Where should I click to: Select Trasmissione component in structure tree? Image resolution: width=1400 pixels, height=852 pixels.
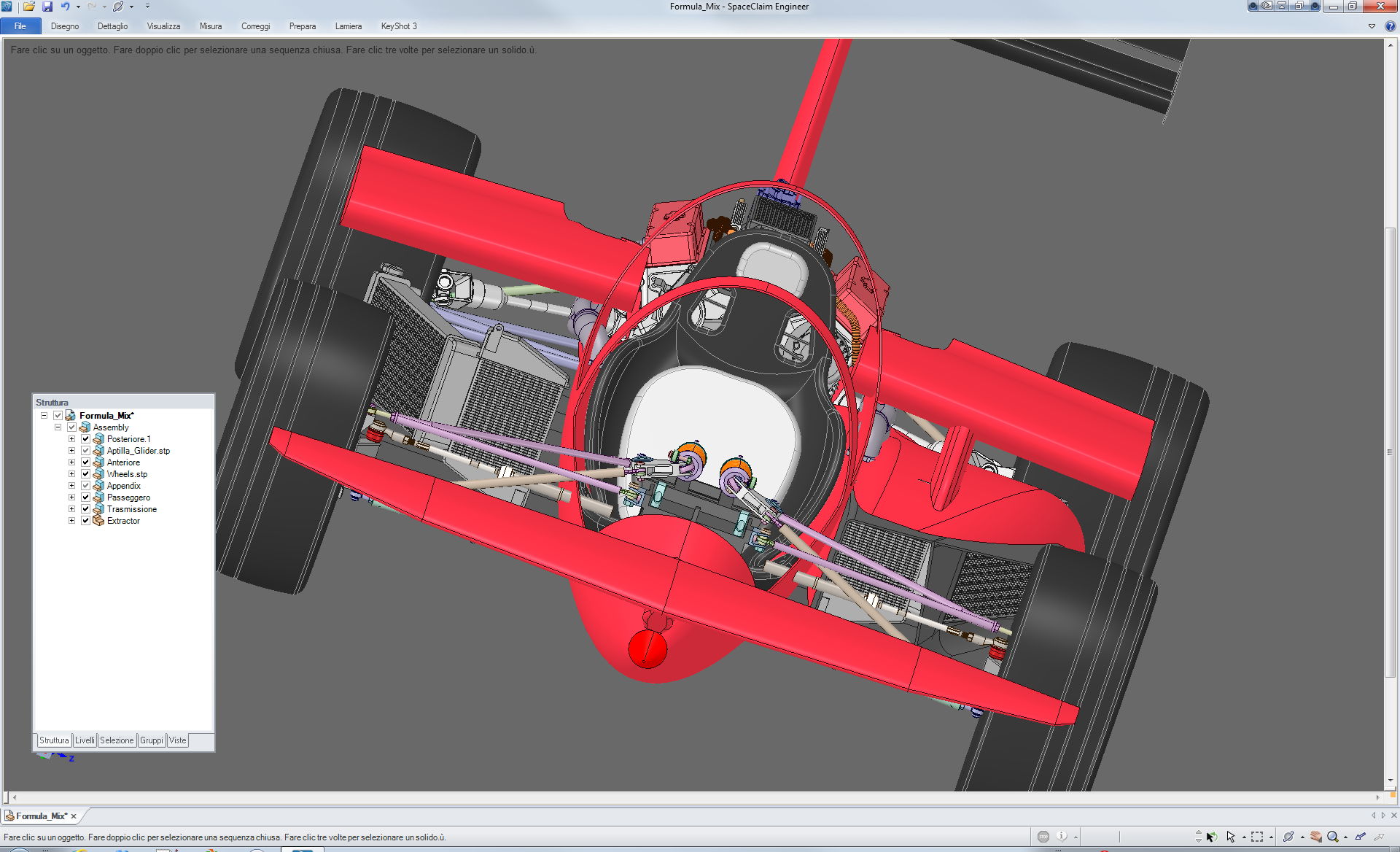(x=131, y=509)
